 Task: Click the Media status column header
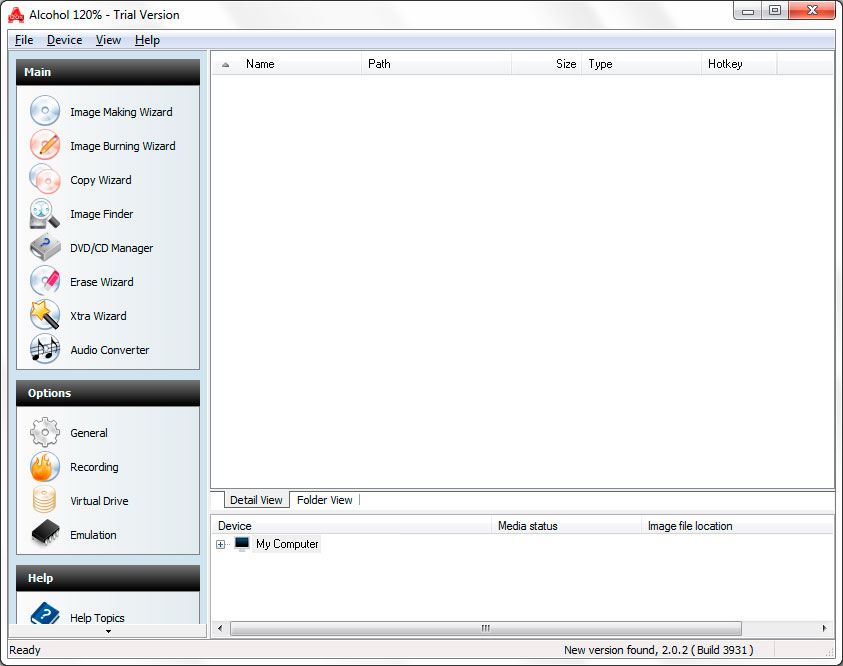click(567, 526)
